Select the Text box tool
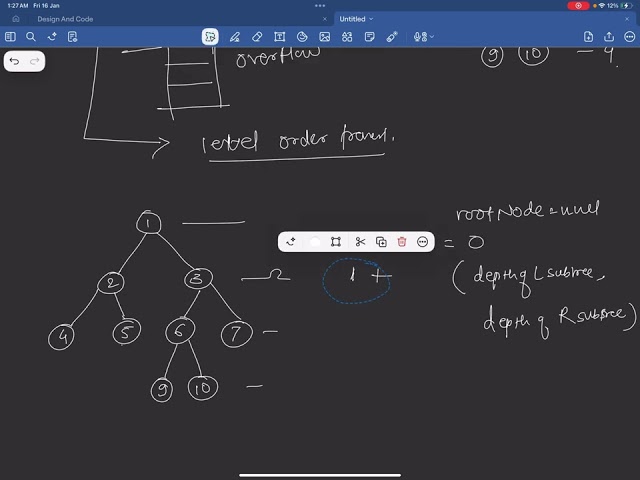 click(280, 37)
